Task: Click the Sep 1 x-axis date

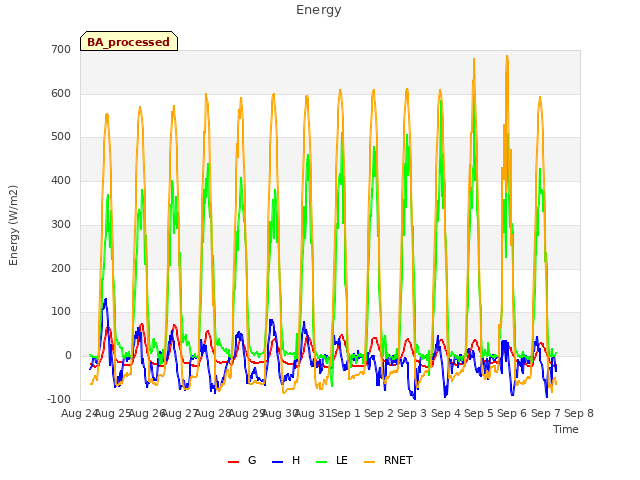Action: [x=346, y=413]
